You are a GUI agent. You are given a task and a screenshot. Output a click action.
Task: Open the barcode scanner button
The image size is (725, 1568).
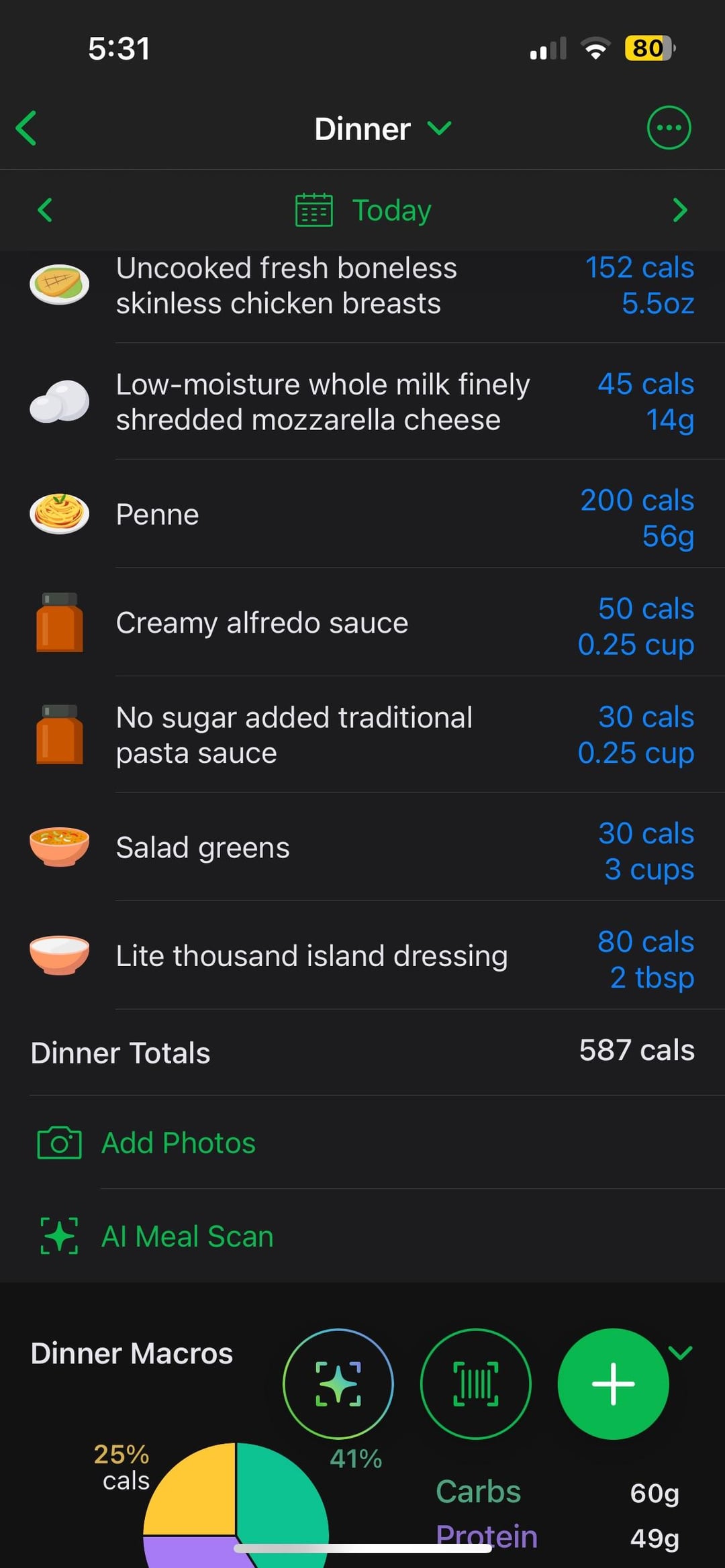point(476,1383)
